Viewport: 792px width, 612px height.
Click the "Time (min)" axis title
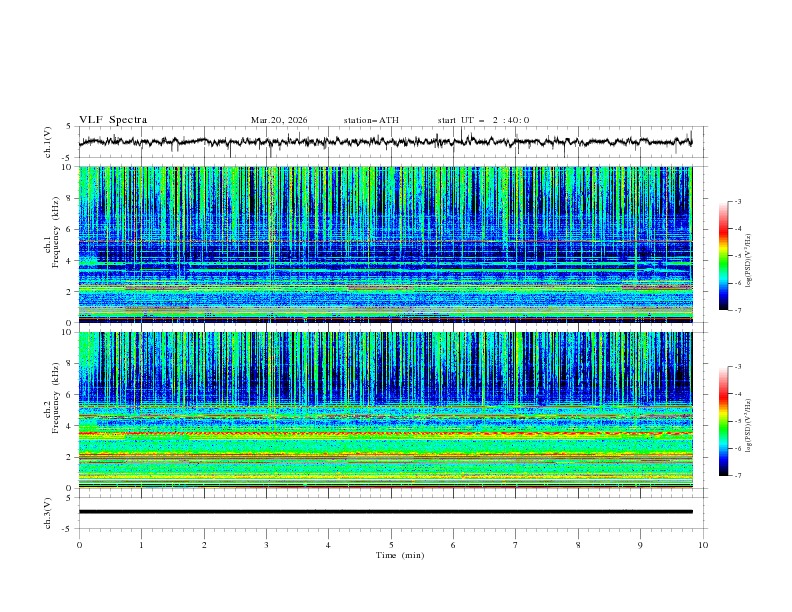click(400, 555)
